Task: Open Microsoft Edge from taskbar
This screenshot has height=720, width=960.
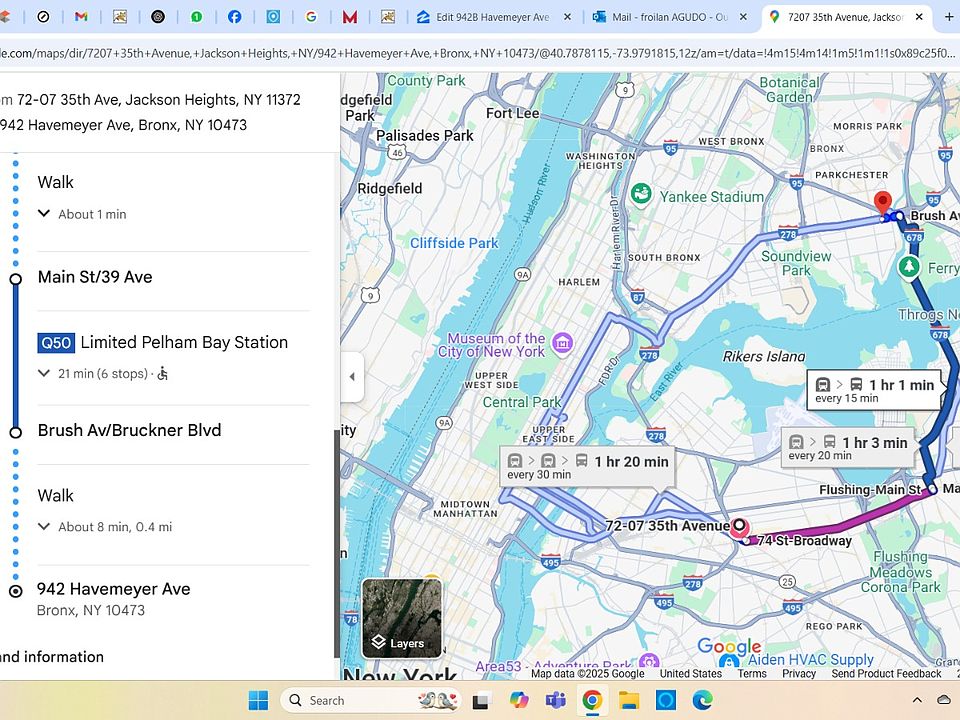Action: pos(703,700)
